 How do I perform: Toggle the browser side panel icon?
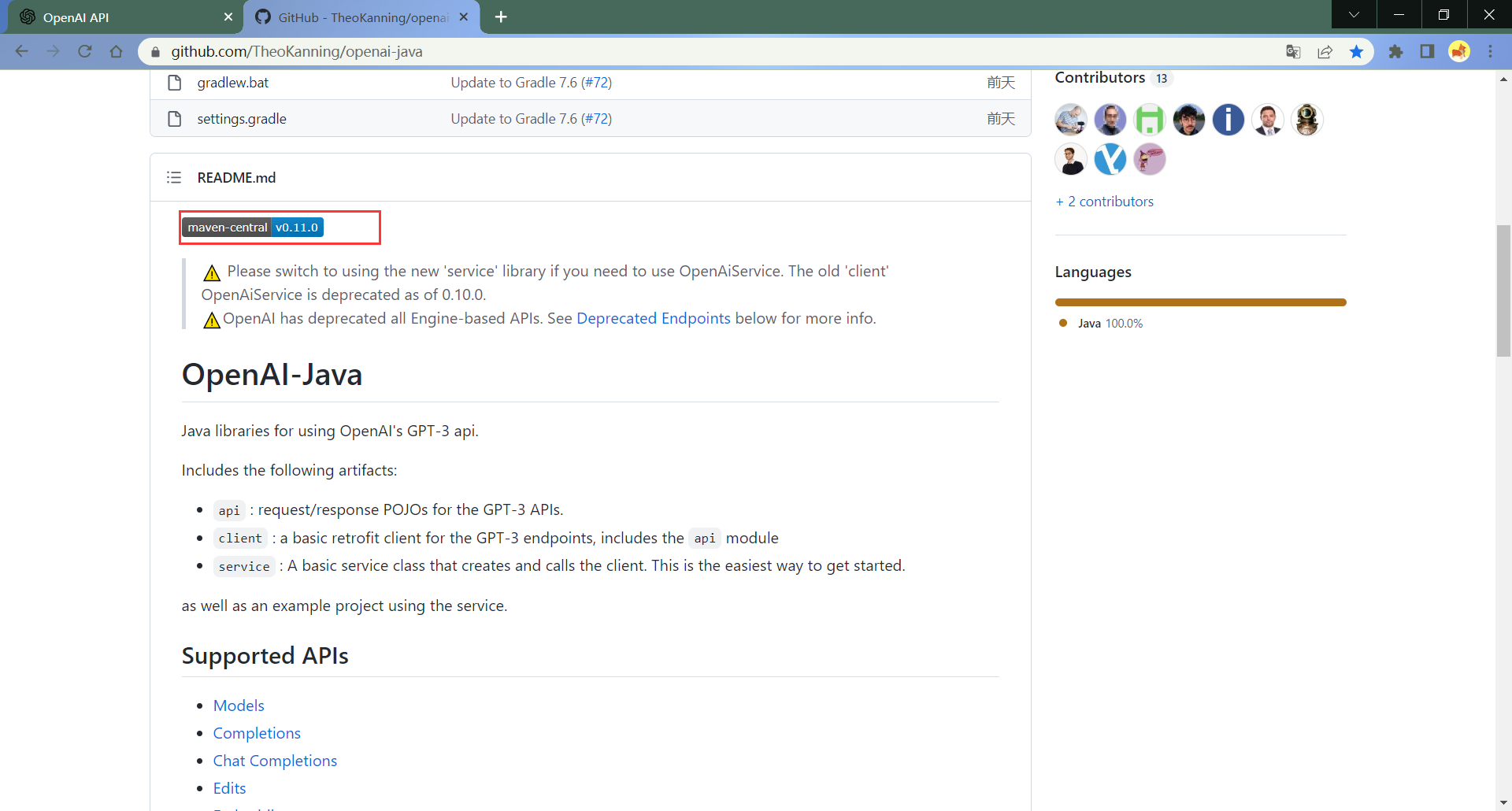pos(1427,51)
